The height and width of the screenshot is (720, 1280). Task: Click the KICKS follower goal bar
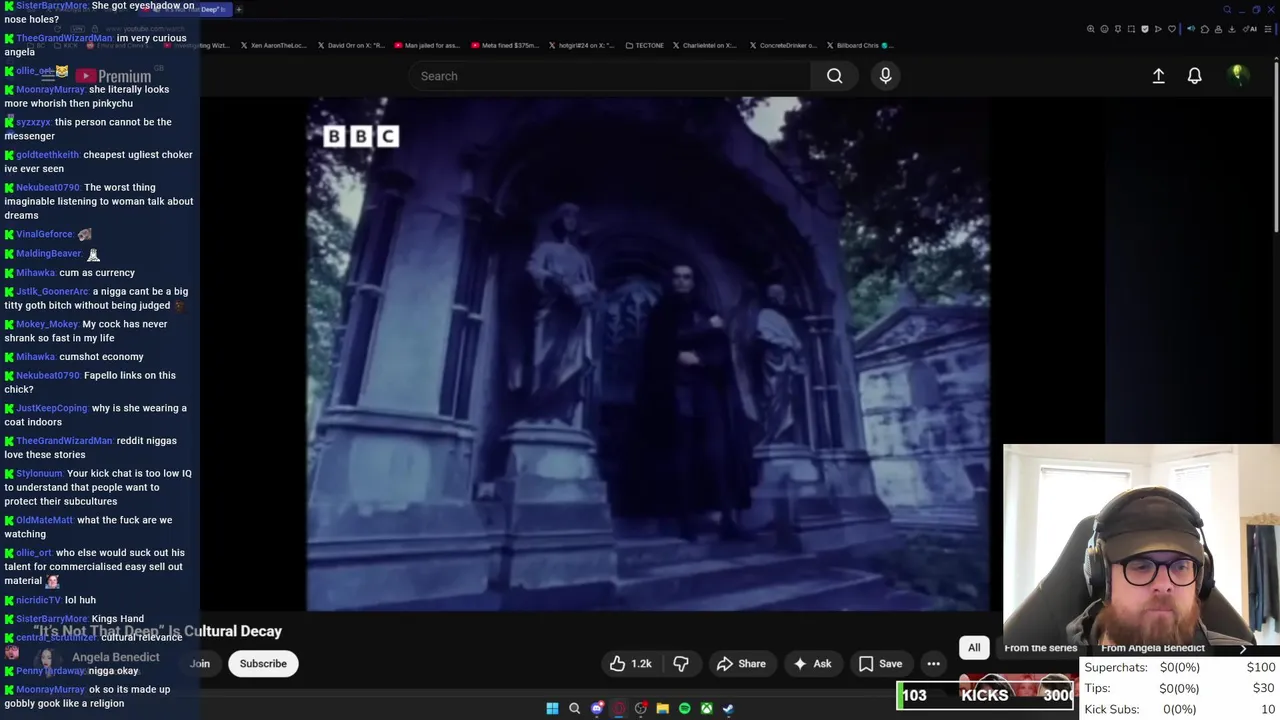[x=987, y=695]
